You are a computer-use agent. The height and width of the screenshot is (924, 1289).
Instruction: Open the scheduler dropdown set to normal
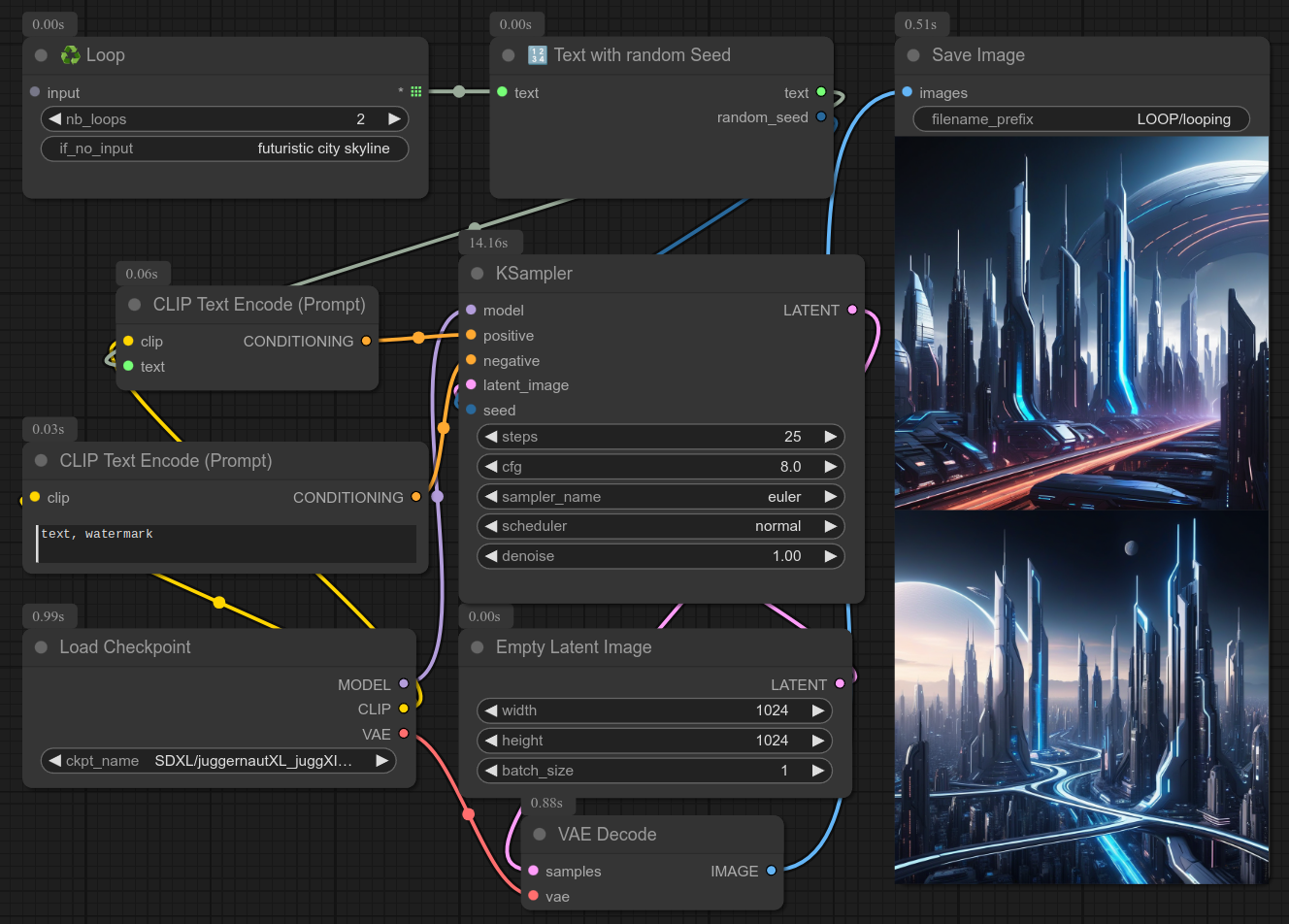click(x=660, y=526)
